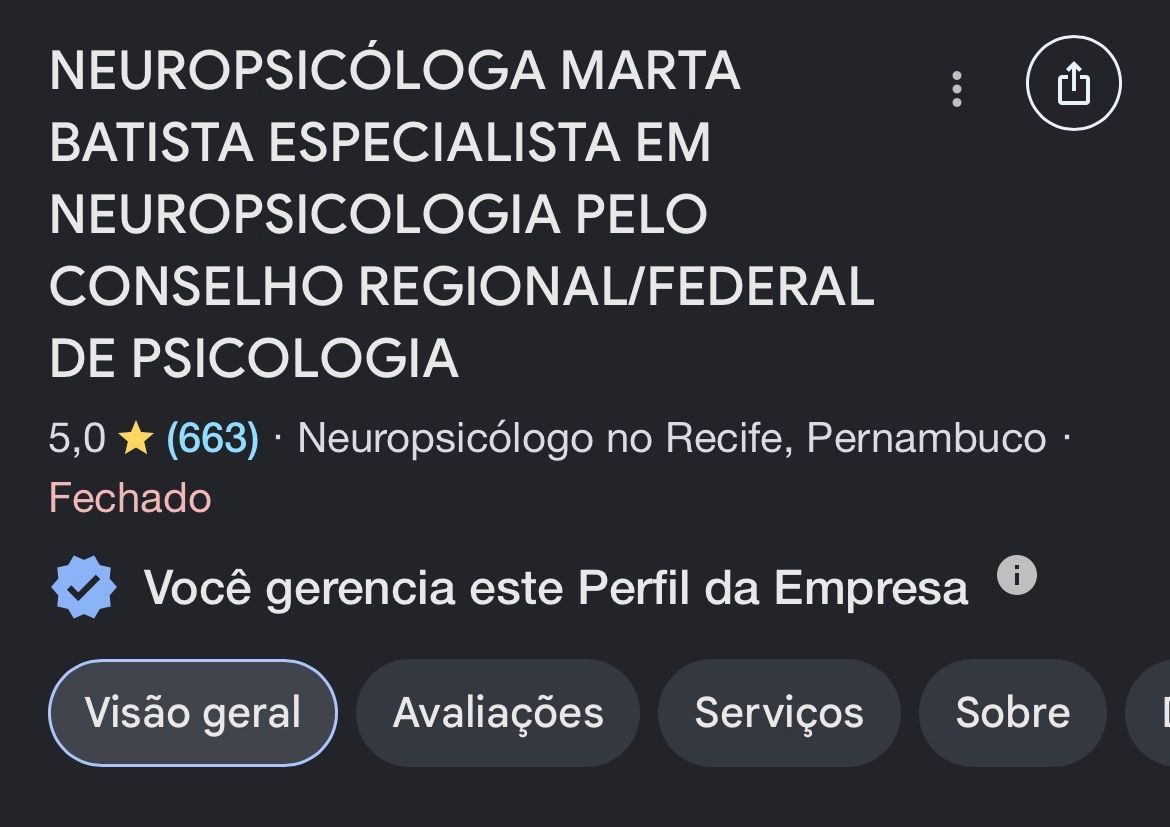Click the CONSELHO REGIONAL/FEDERAL title line
This screenshot has width=1170, height=827.
(x=462, y=287)
